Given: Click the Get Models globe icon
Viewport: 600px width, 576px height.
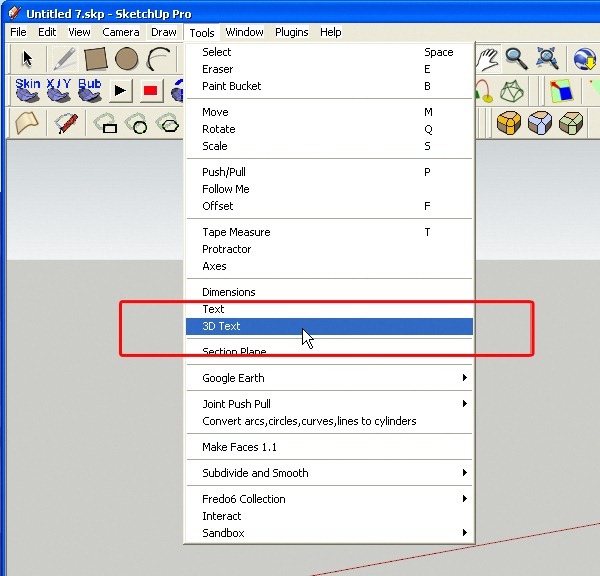Looking at the screenshot, I should tap(585, 59).
